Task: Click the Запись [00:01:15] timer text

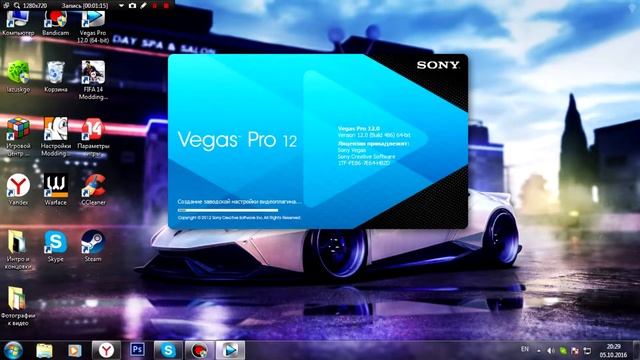Action: (x=84, y=6)
